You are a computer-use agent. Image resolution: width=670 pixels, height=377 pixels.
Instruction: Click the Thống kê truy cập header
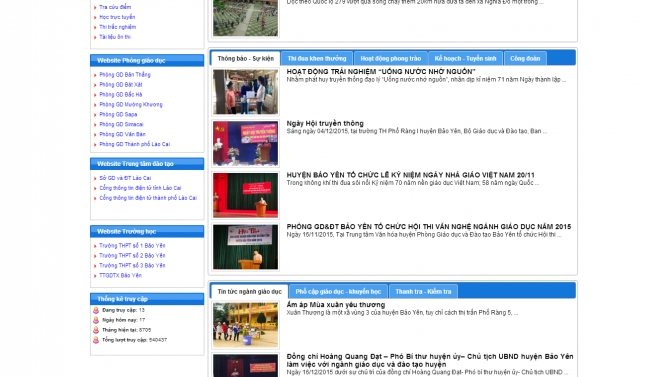coord(147,299)
